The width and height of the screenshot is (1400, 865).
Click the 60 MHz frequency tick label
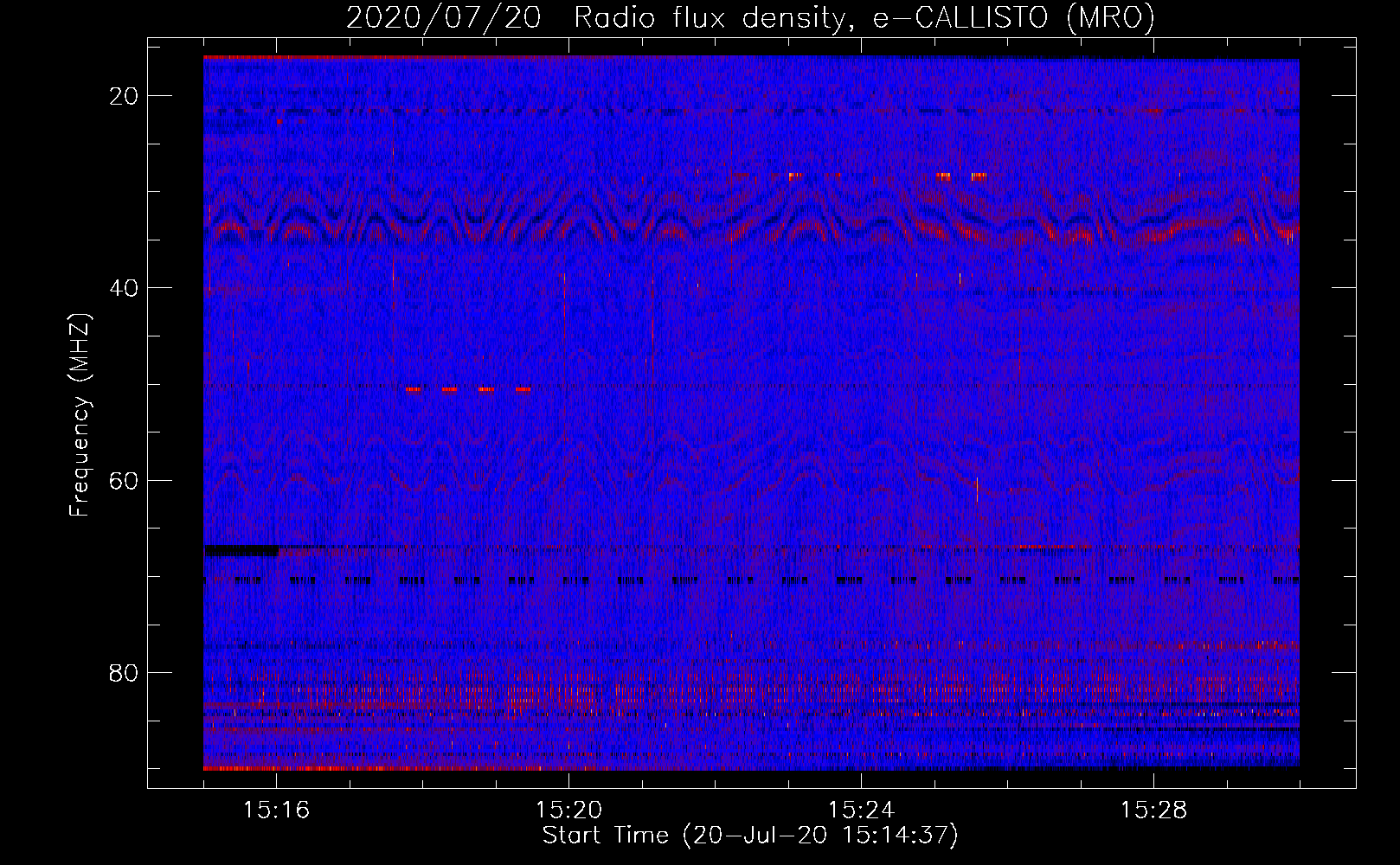(x=125, y=480)
